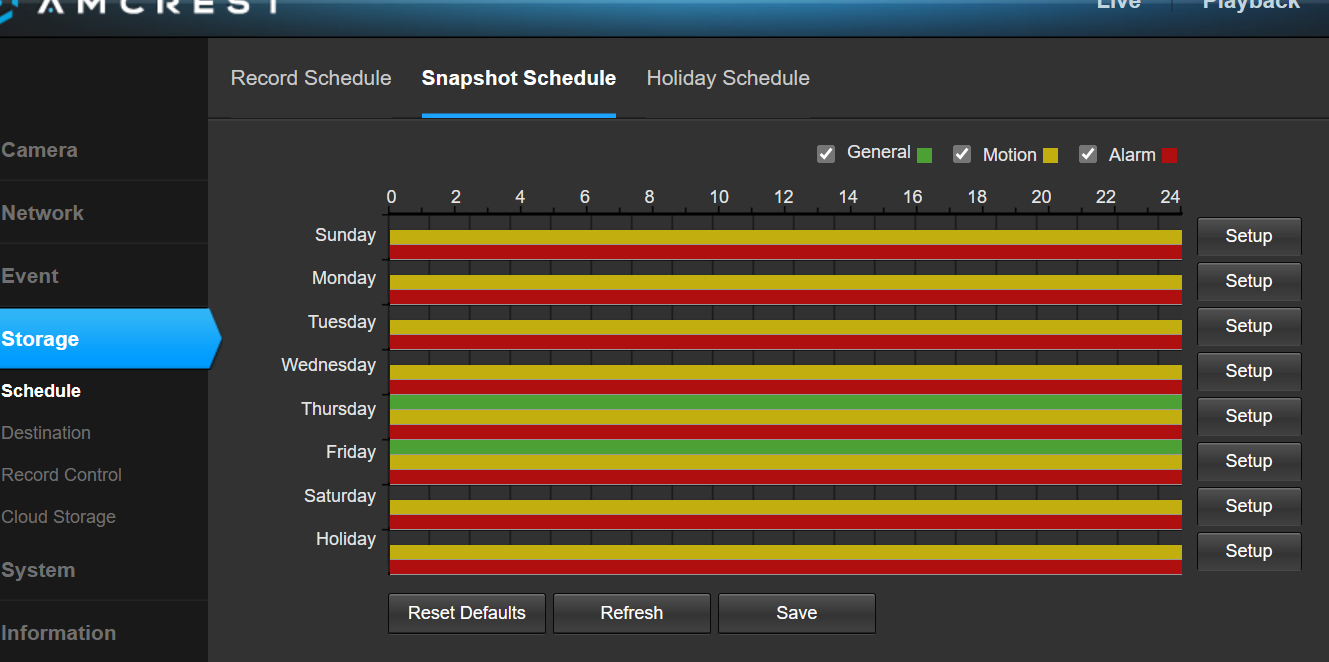The width and height of the screenshot is (1329, 662).
Task: Expand the System sidebar section
Action: [38, 570]
